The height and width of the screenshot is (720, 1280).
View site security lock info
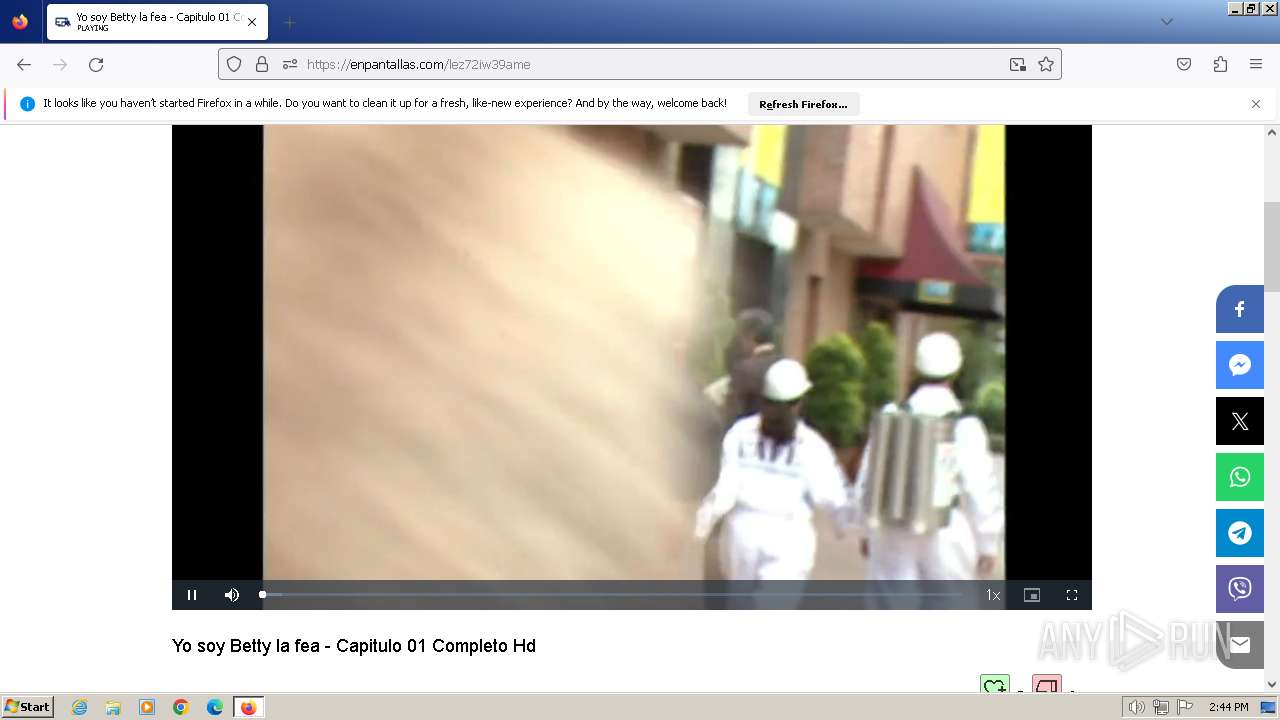(262, 64)
